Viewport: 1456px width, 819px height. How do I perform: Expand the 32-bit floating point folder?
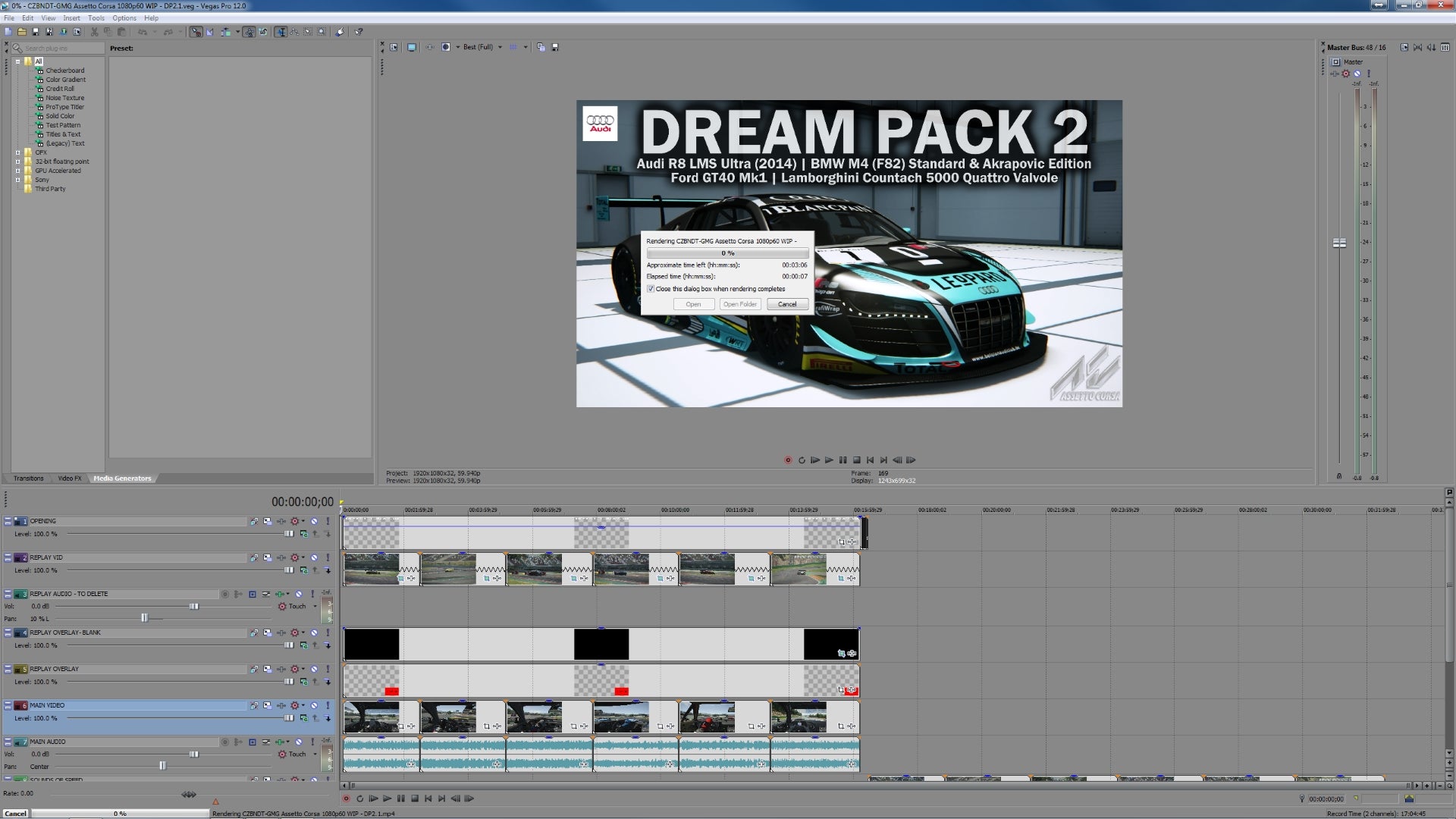click(17, 162)
